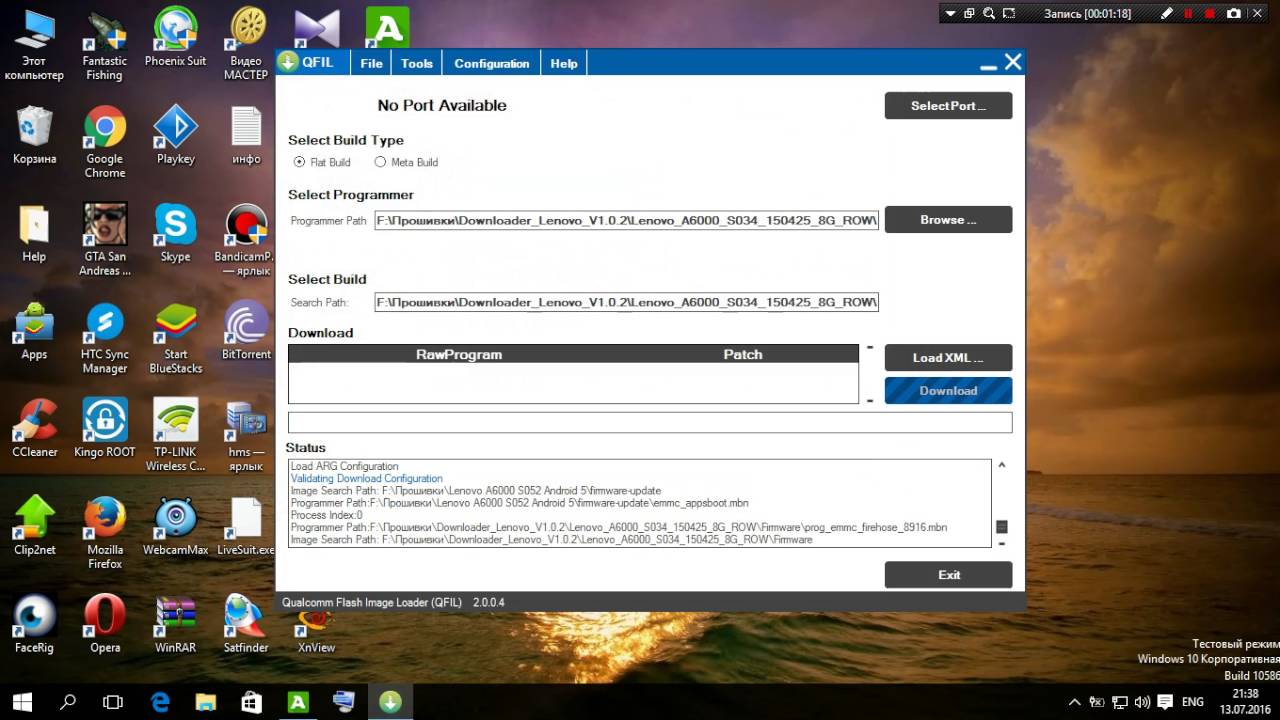Open the Windows Start menu
The image size is (1280, 720).
tap(22, 702)
